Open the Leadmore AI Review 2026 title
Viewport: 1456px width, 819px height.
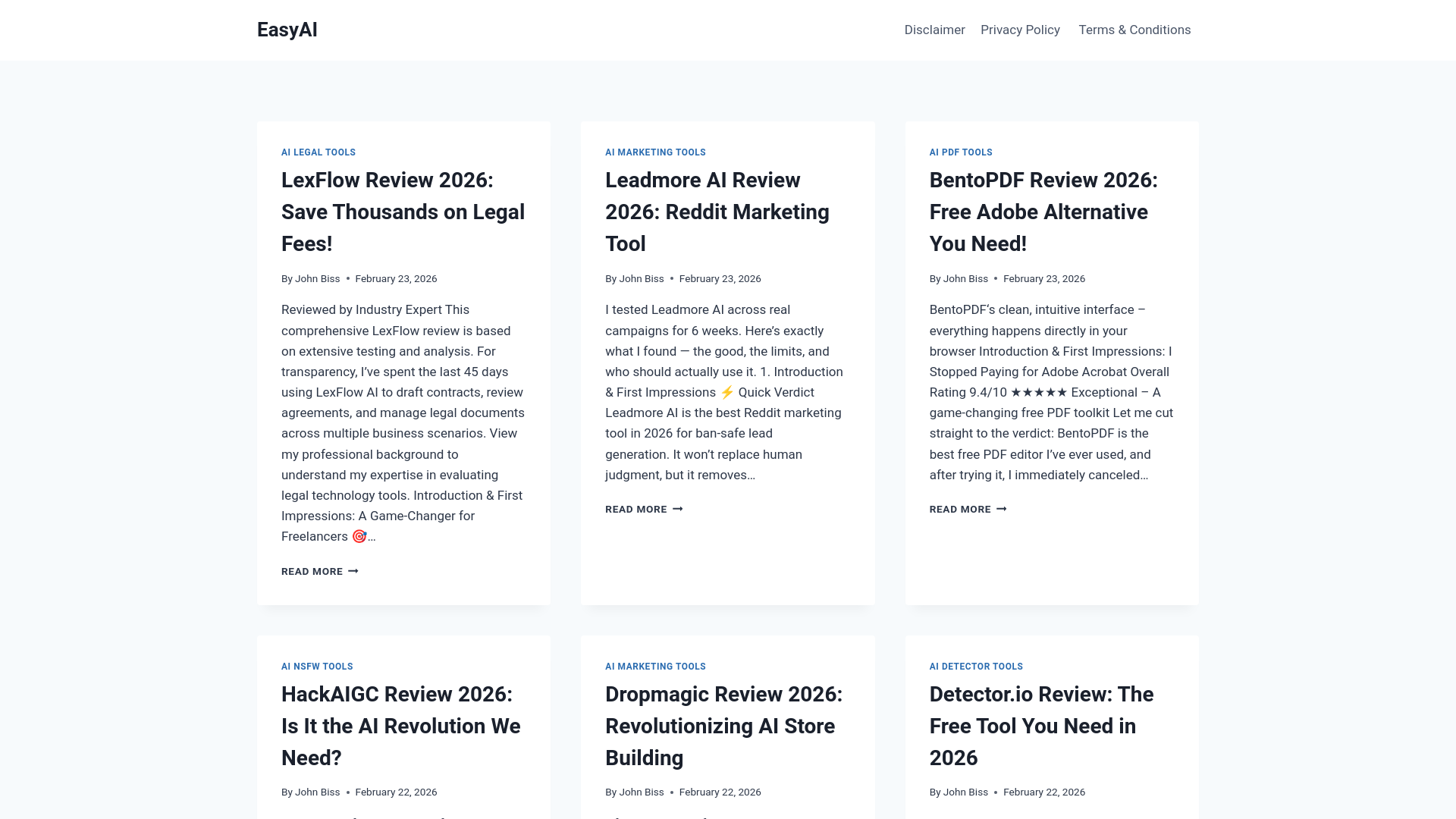pos(717,212)
